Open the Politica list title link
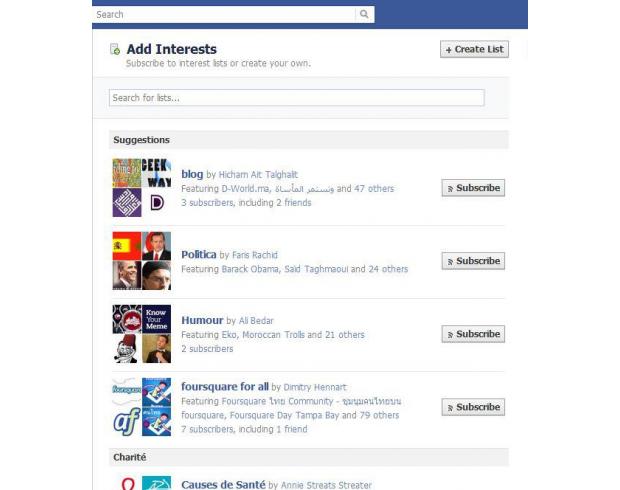This screenshot has width=620, height=490. pyautogui.click(x=199, y=254)
